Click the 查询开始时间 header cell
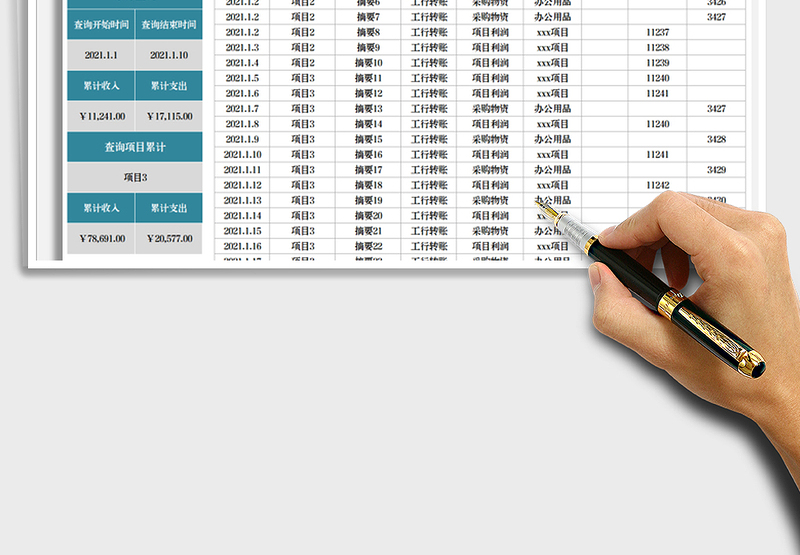Image resolution: width=800 pixels, height=555 pixels. point(101,24)
